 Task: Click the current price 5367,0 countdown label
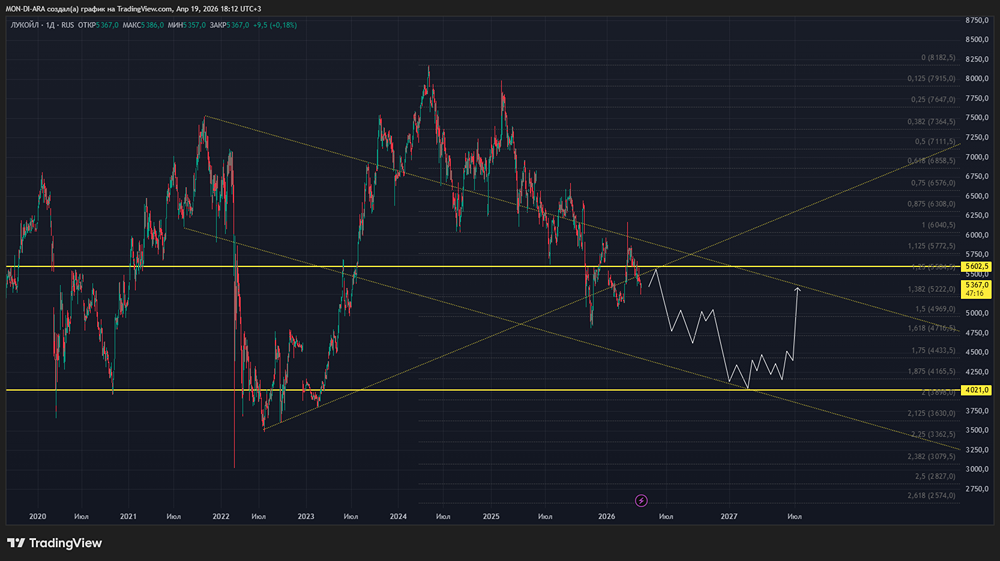(975, 289)
